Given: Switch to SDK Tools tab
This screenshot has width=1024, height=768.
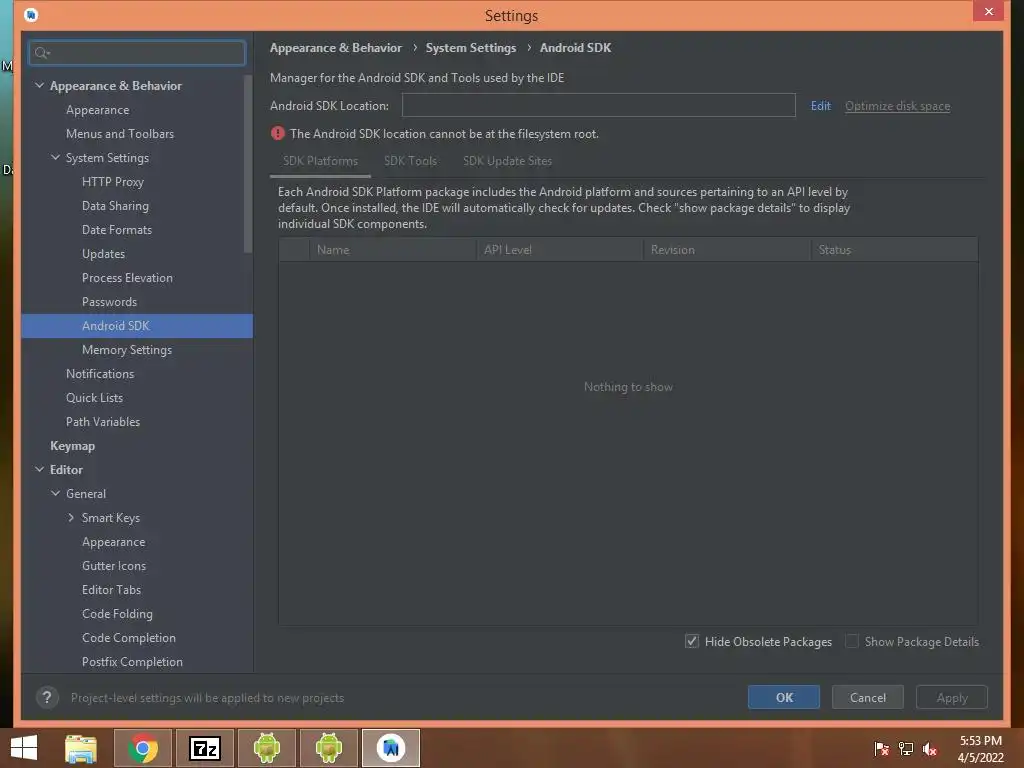Looking at the screenshot, I should coord(410,161).
